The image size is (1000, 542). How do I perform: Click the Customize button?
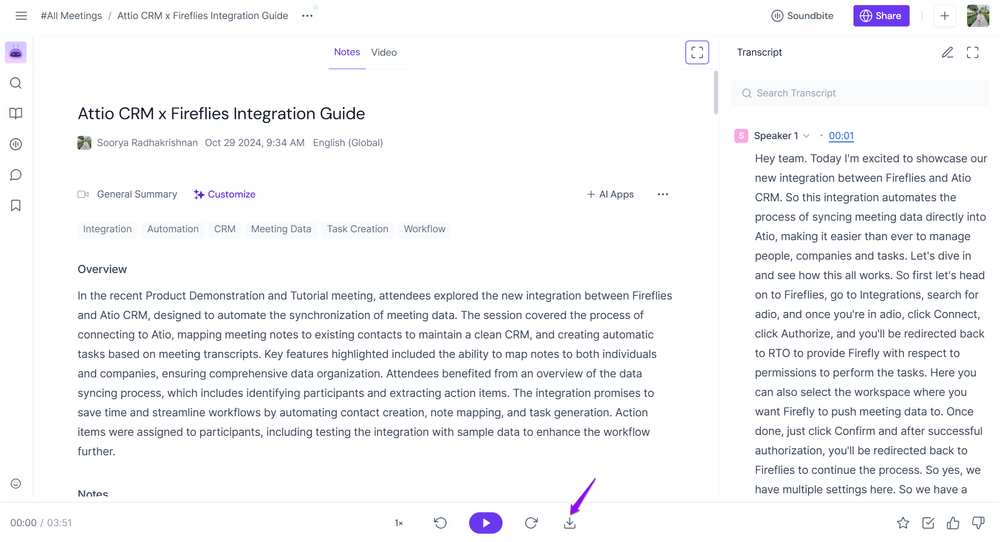click(x=224, y=194)
